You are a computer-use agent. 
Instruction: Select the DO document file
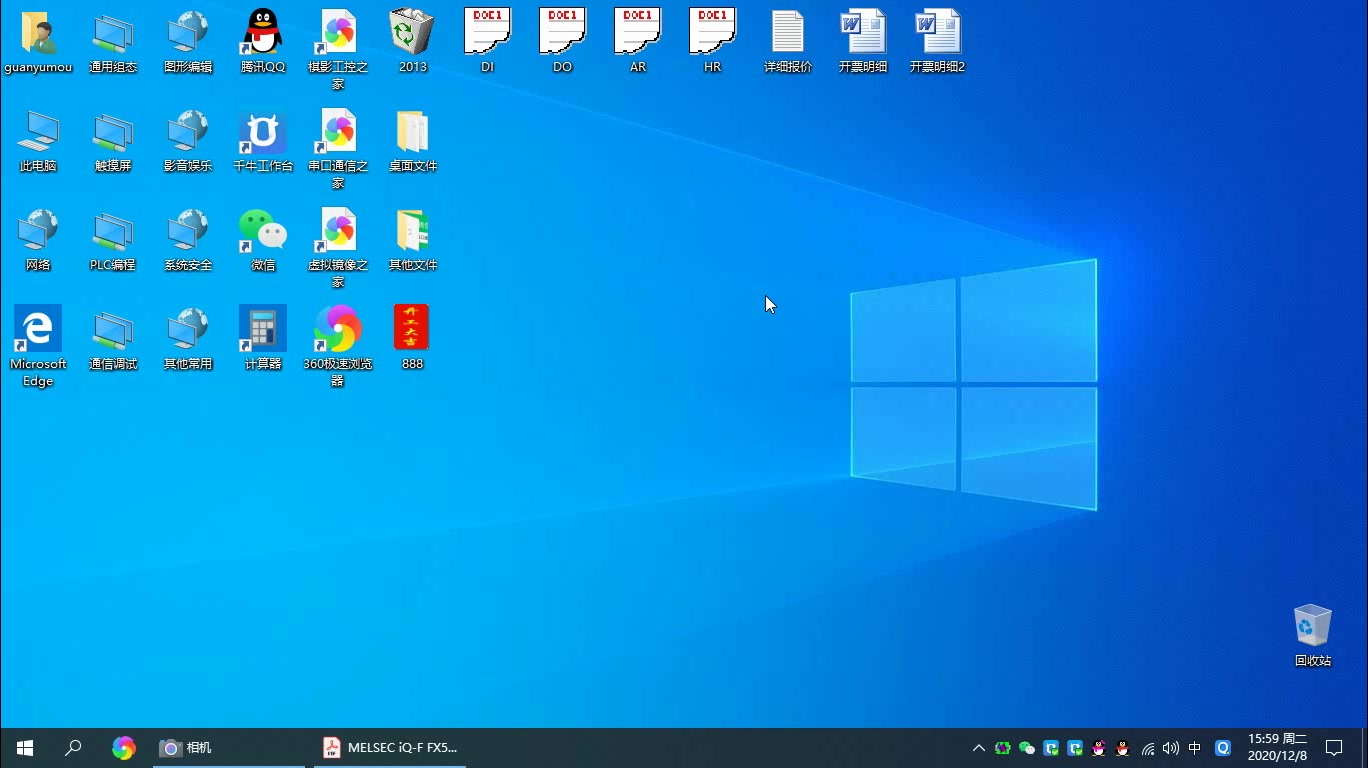pos(563,42)
